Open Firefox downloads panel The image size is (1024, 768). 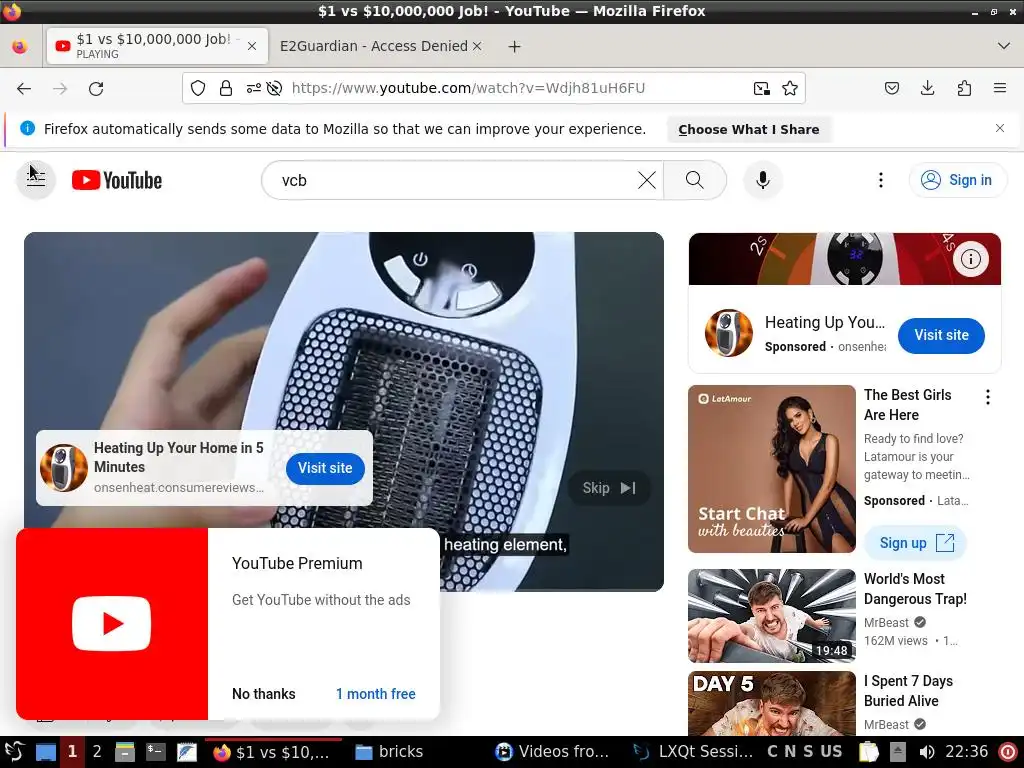coord(927,88)
